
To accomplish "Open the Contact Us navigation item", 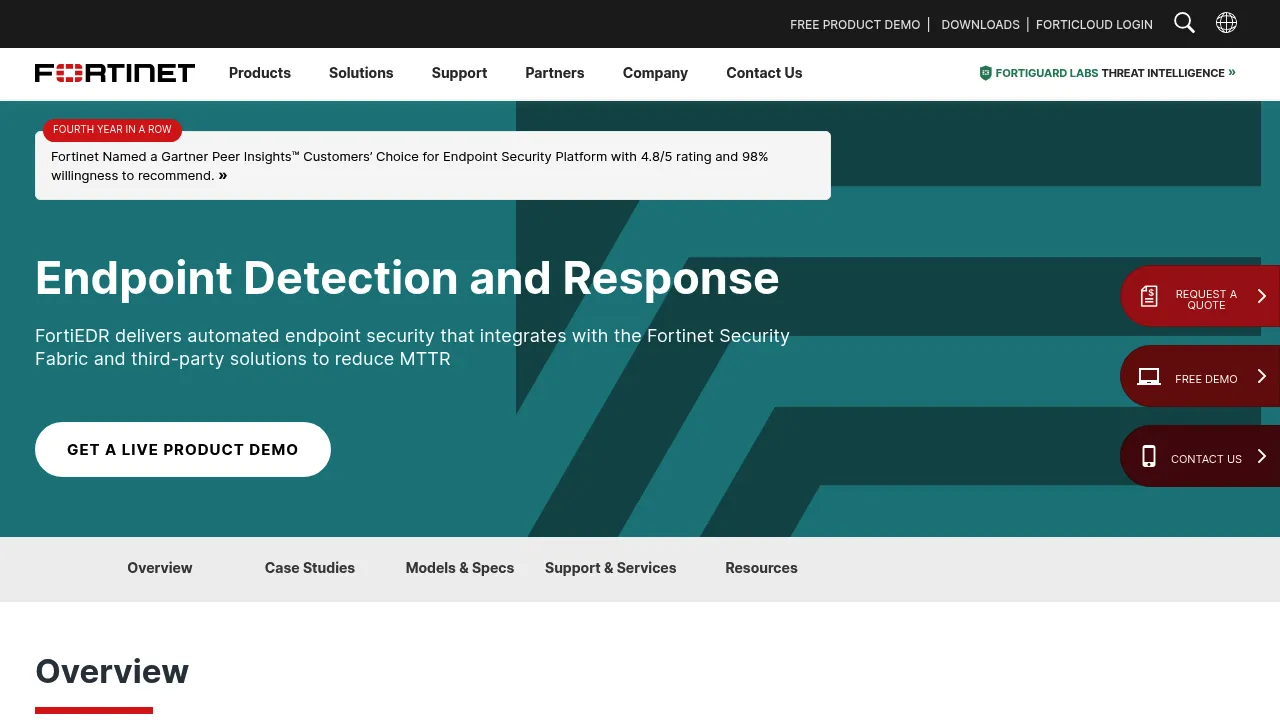I will point(764,73).
